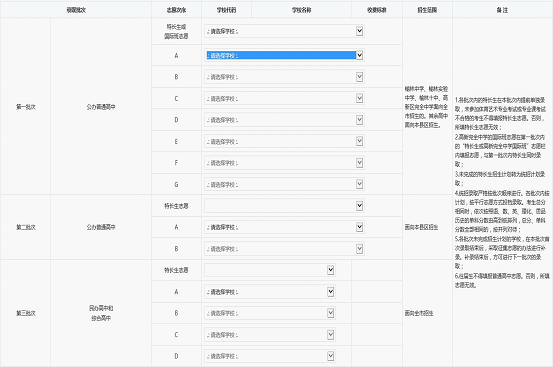Open the school dropdown for 第二批次 choice B
The image size is (553, 367).
tap(284, 249)
